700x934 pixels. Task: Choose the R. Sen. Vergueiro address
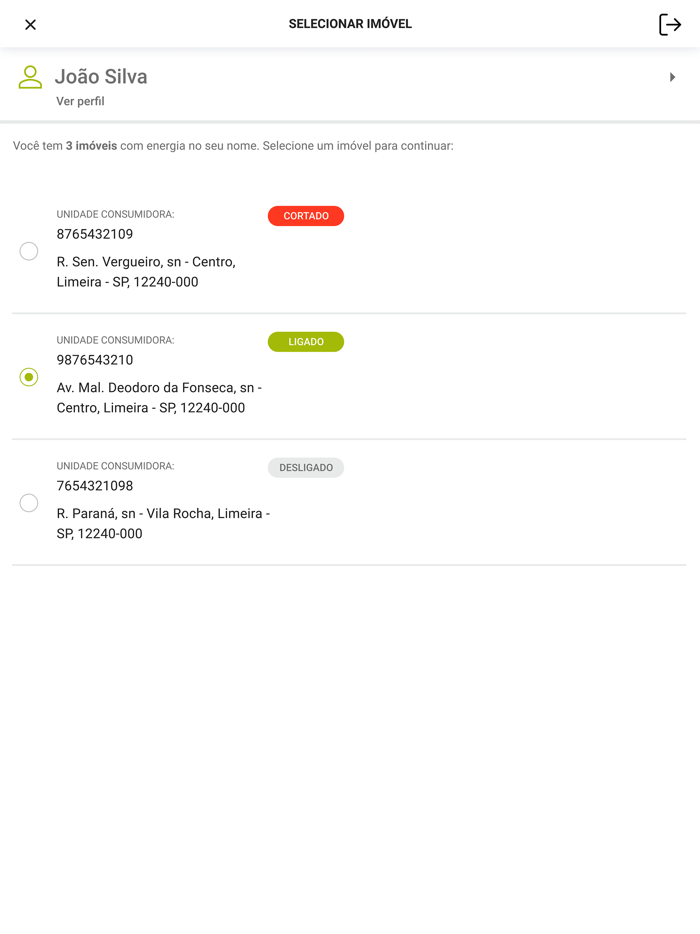(x=146, y=272)
